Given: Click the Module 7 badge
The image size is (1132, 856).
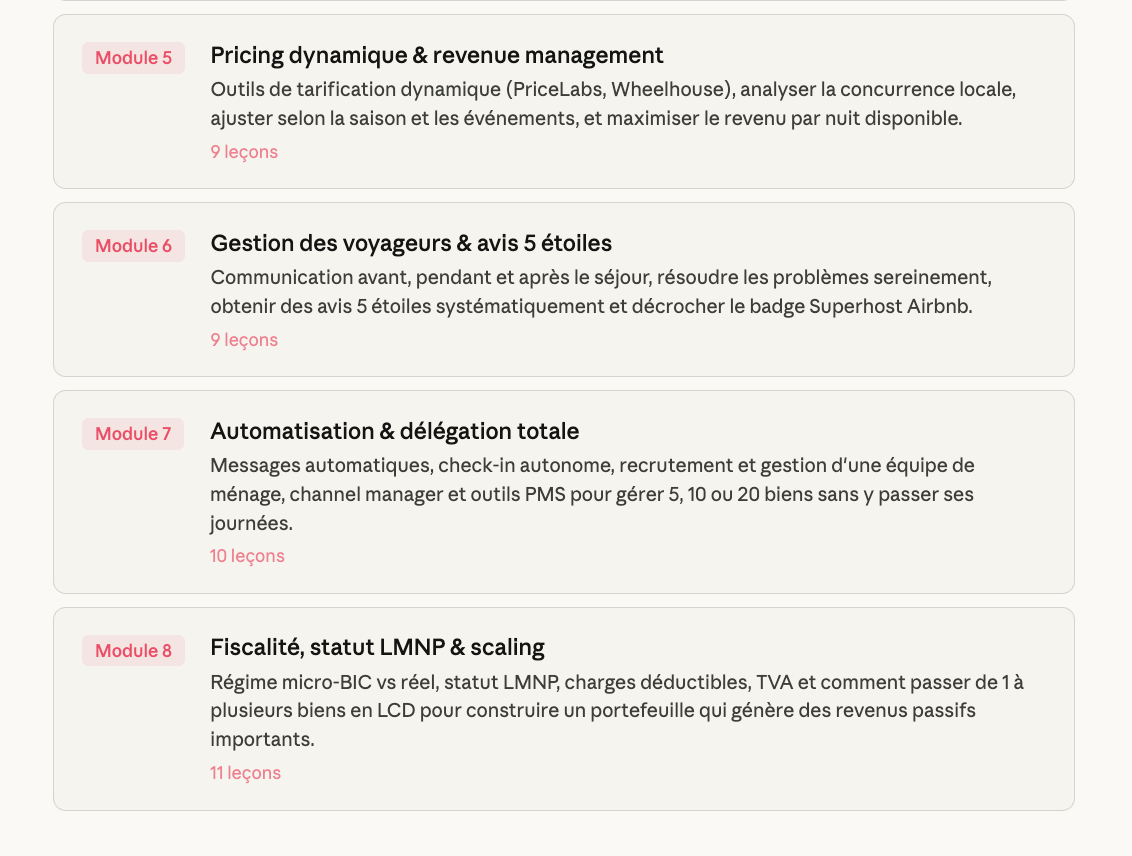Looking at the screenshot, I should [133, 434].
